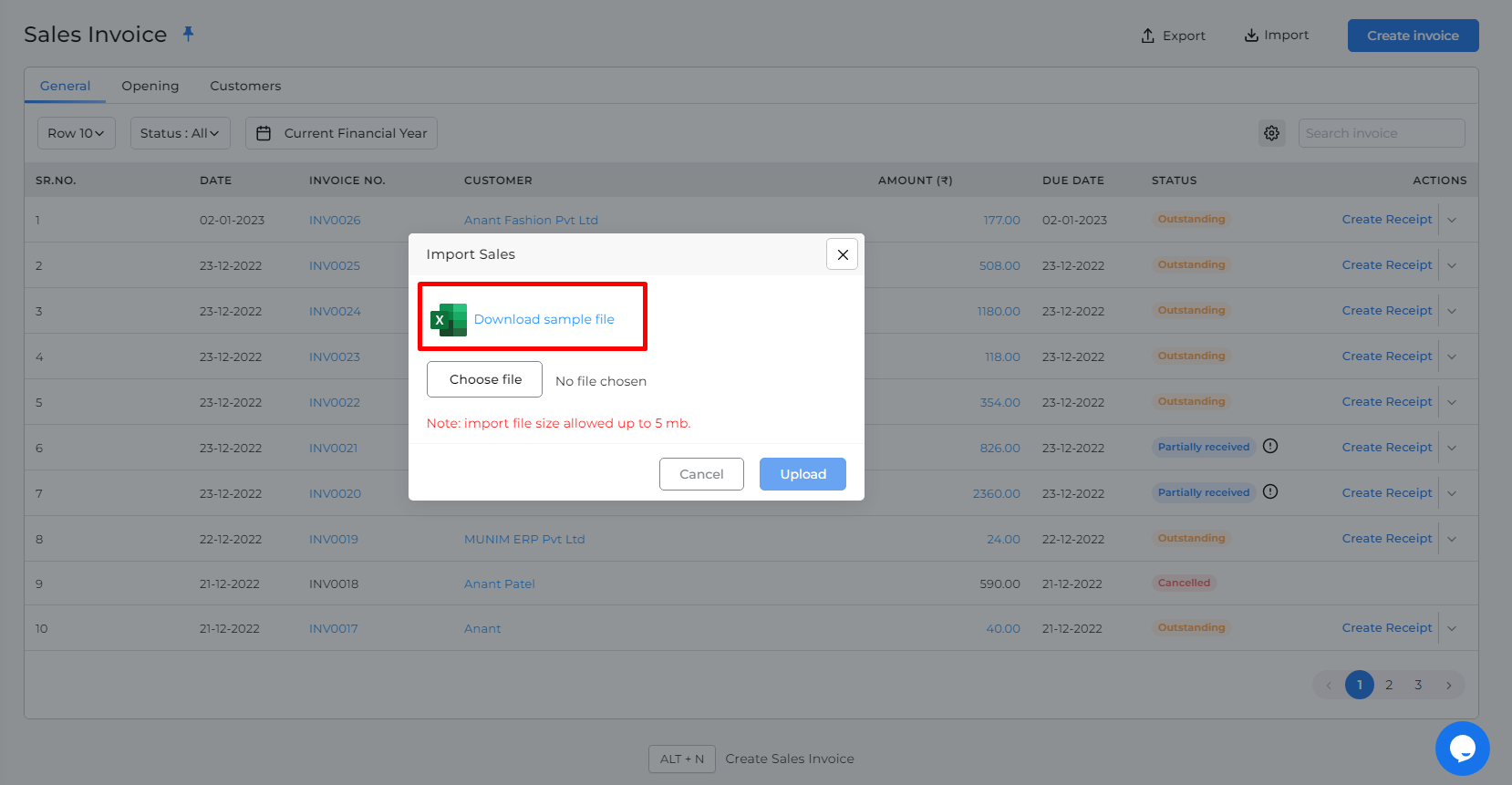1512x785 pixels.
Task: Switch to the General tab
Action: 65,86
